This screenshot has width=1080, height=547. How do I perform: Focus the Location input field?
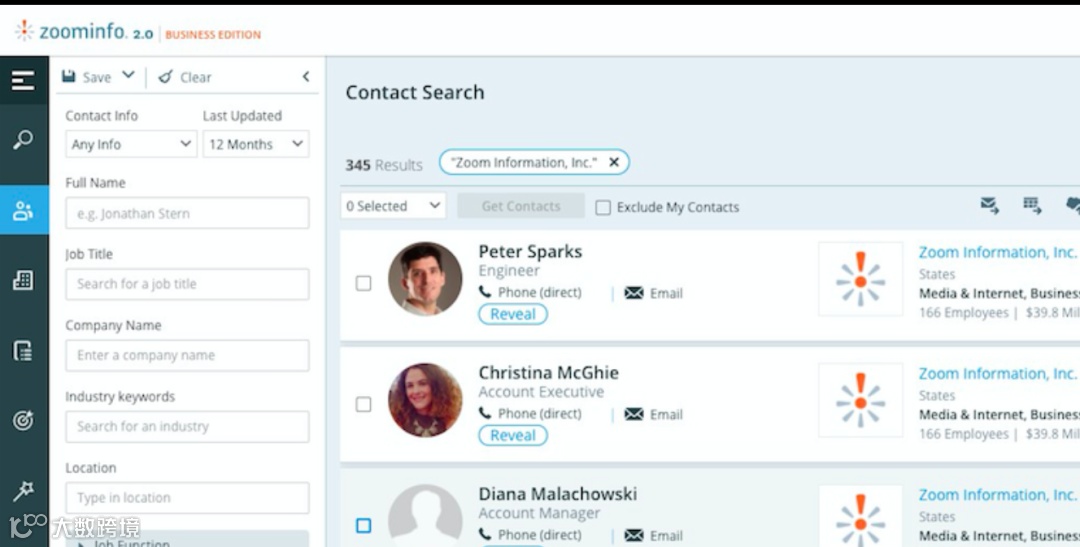(x=187, y=497)
